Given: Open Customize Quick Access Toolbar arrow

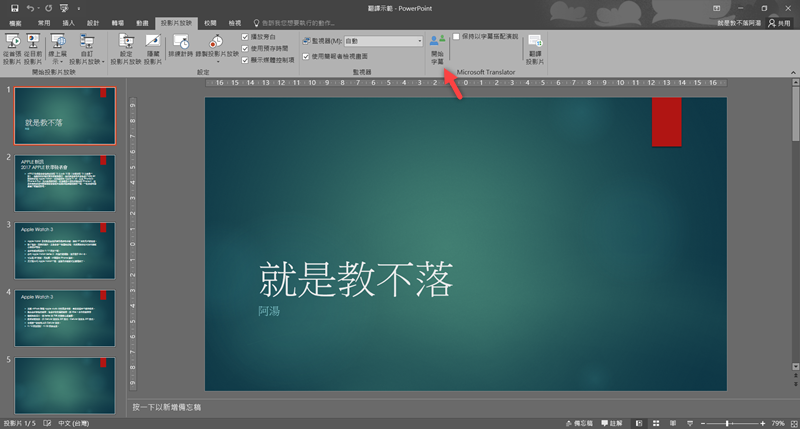Looking at the screenshot, I should [79, 9].
